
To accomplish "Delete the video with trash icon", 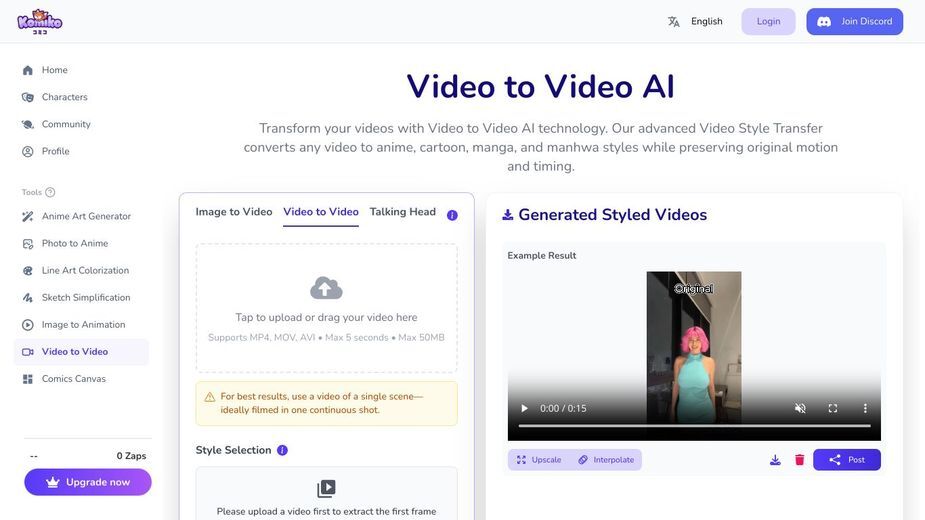I will click(799, 460).
